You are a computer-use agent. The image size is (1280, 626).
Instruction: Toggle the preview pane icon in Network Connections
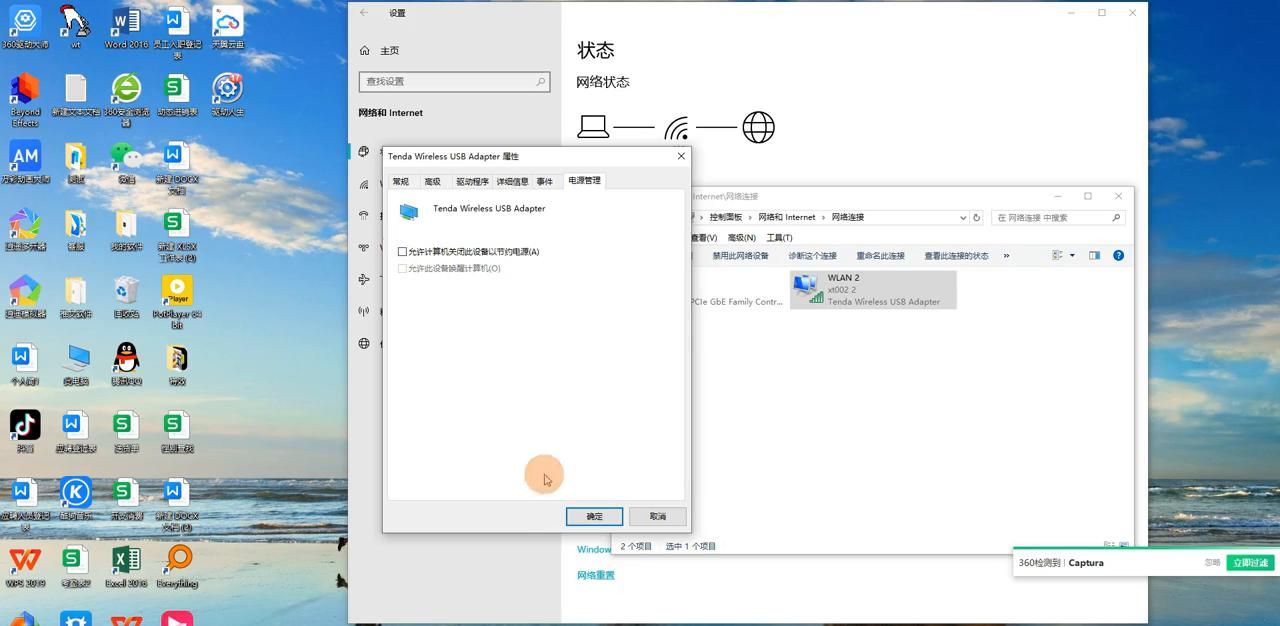pos(1094,255)
